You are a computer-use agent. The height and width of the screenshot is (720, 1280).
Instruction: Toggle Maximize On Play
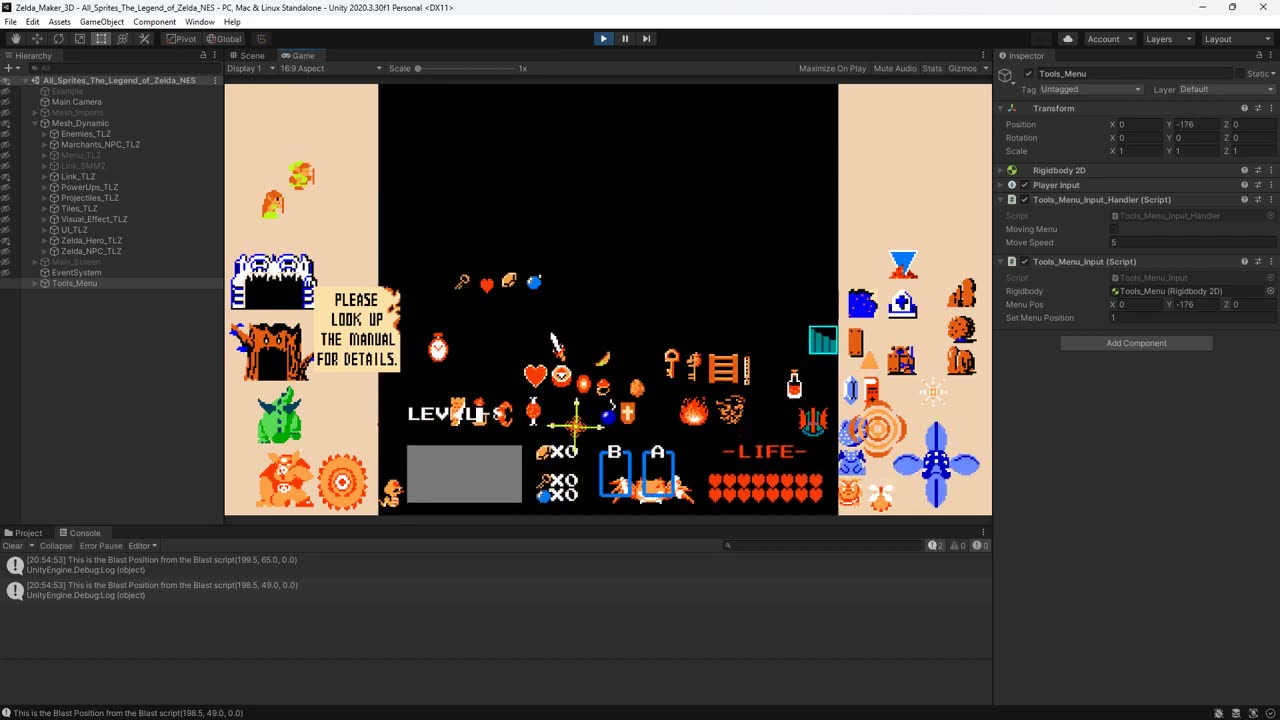(832, 68)
